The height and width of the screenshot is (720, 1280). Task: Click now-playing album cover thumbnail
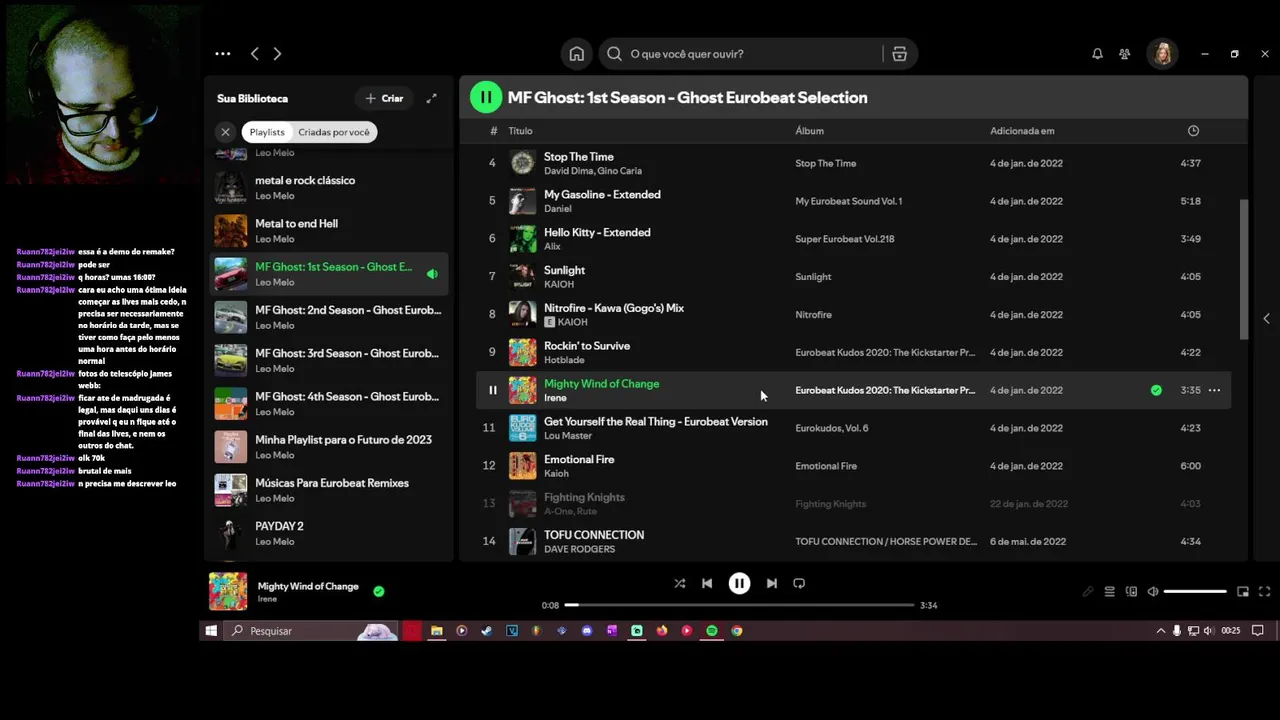(228, 591)
